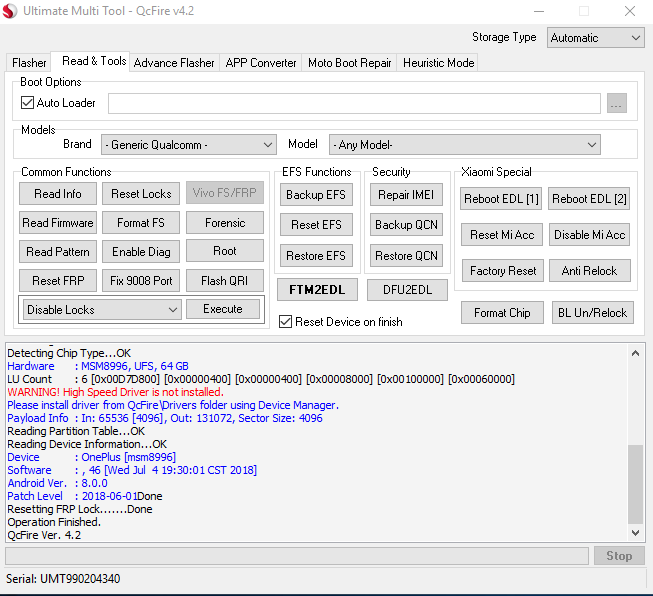Click the Restore EFS button

click(x=316, y=256)
